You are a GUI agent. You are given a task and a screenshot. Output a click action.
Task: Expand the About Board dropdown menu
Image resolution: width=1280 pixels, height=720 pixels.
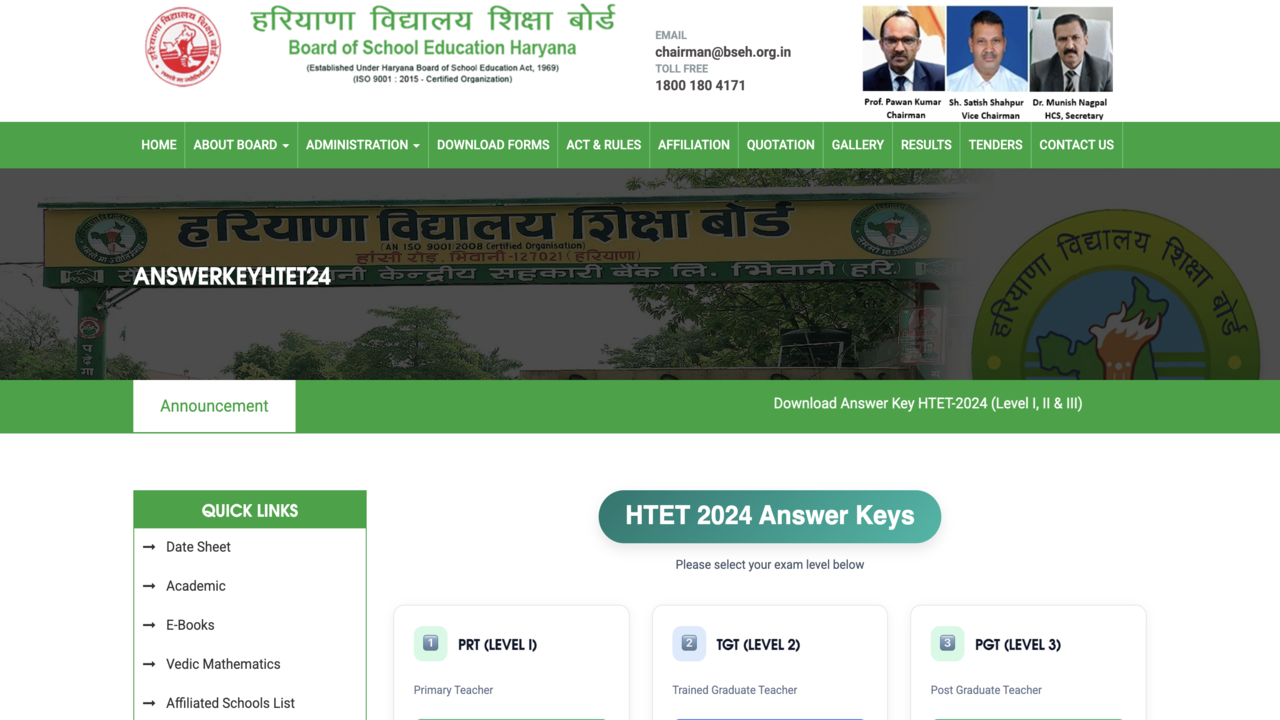pos(241,145)
